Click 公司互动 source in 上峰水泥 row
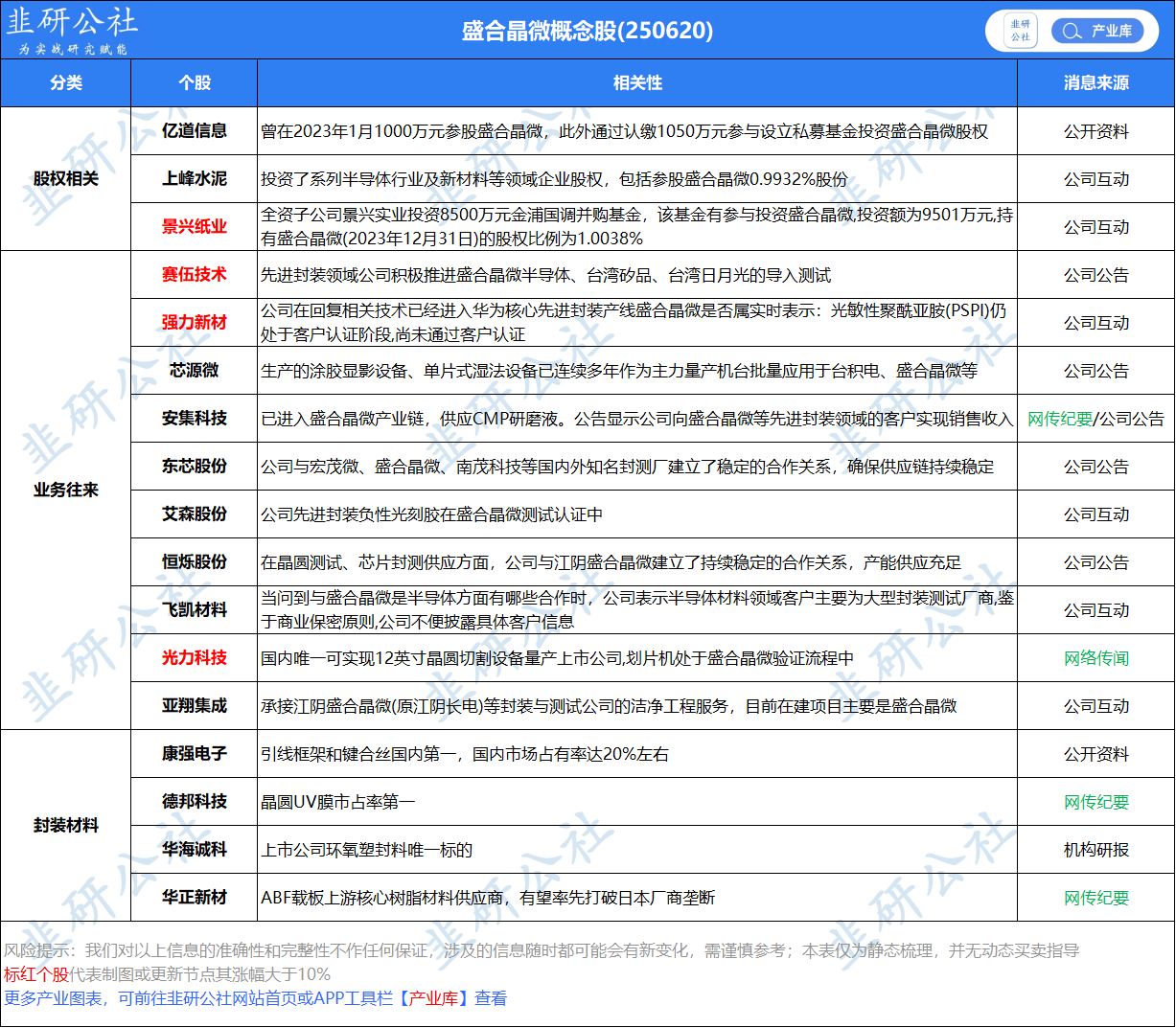1176x1028 pixels. [x=1096, y=179]
